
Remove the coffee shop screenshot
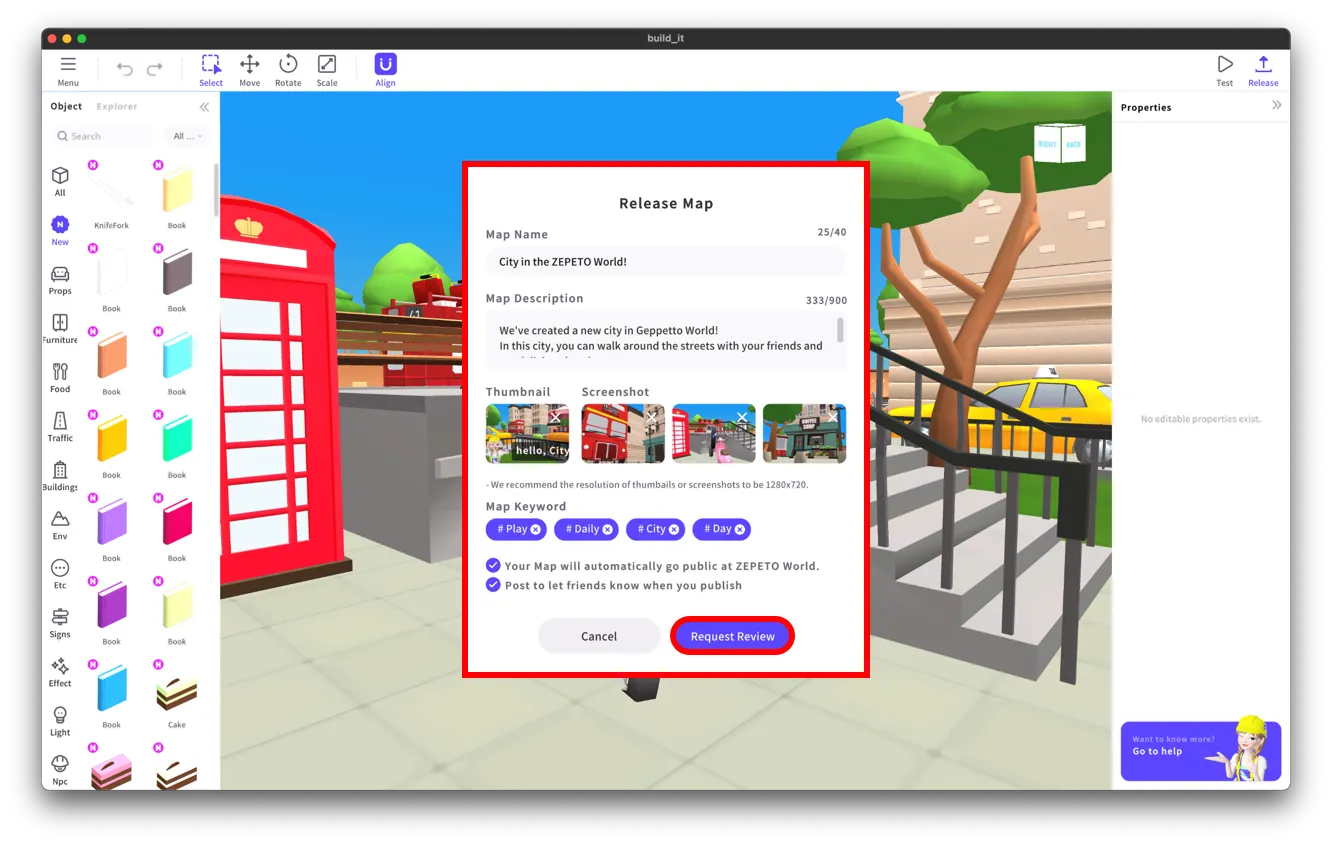point(833,417)
